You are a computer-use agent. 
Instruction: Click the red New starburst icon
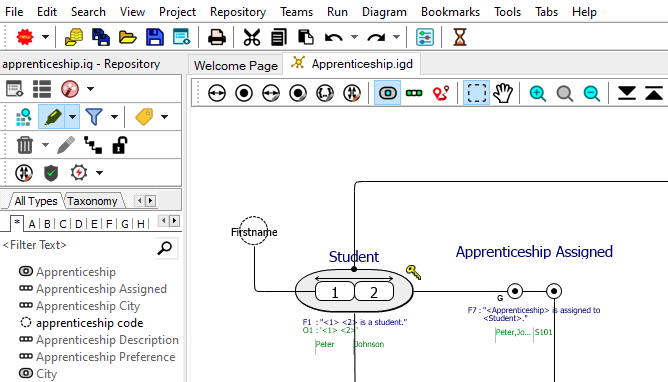[25, 37]
